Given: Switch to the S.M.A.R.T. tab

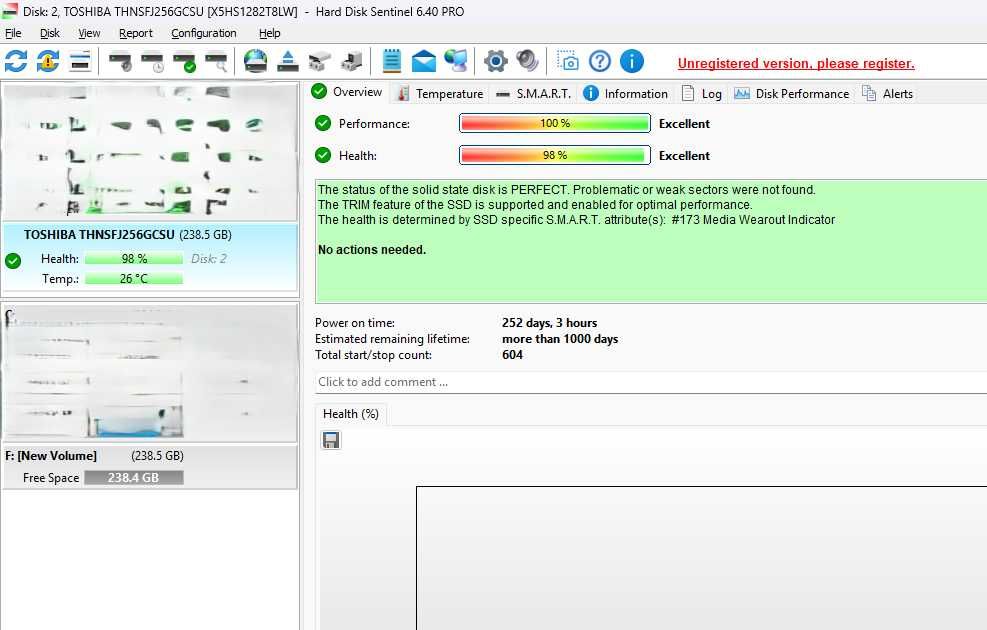Looking at the screenshot, I should (x=533, y=94).
